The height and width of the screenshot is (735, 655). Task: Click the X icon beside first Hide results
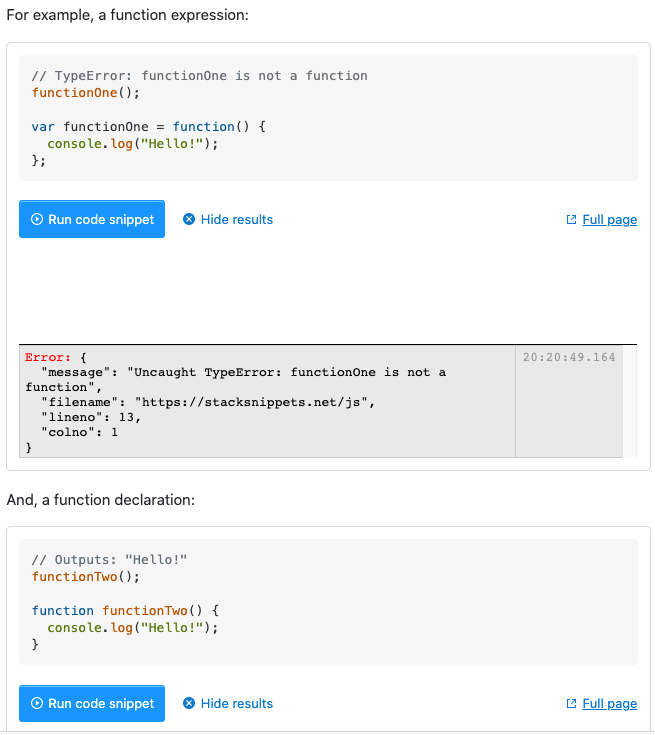[189, 220]
